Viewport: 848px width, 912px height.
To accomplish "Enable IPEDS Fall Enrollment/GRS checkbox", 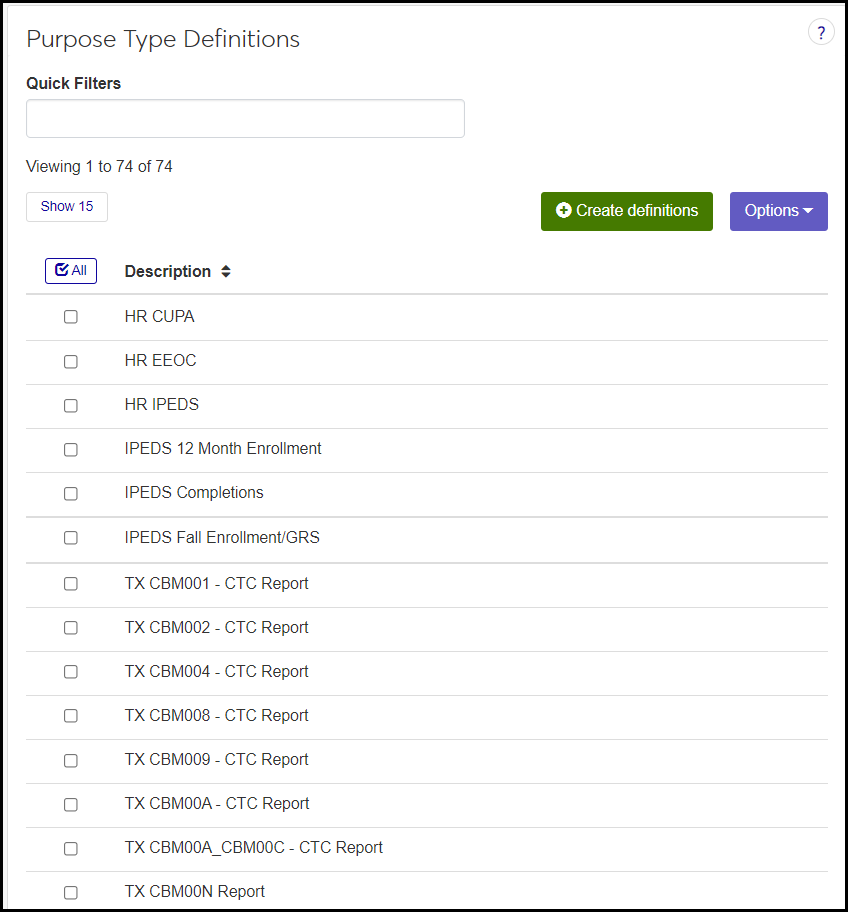I will point(71,538).
